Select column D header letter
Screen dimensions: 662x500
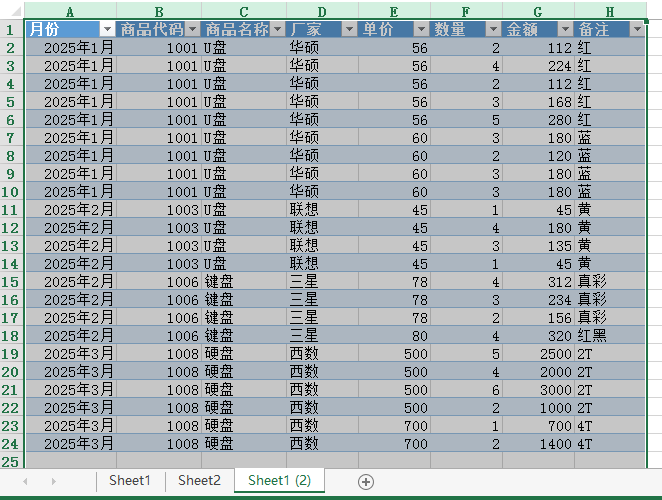point(322,10)
